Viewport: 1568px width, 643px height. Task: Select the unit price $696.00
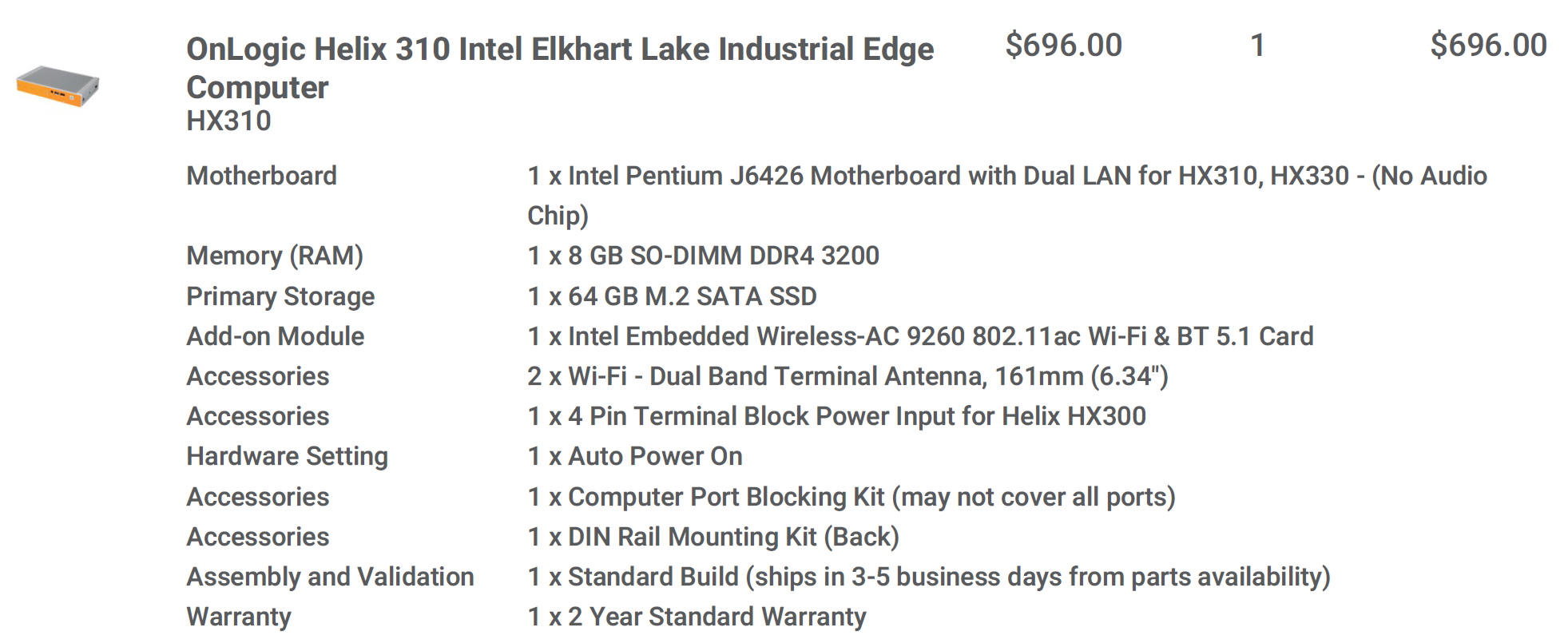coord(1063,46)
